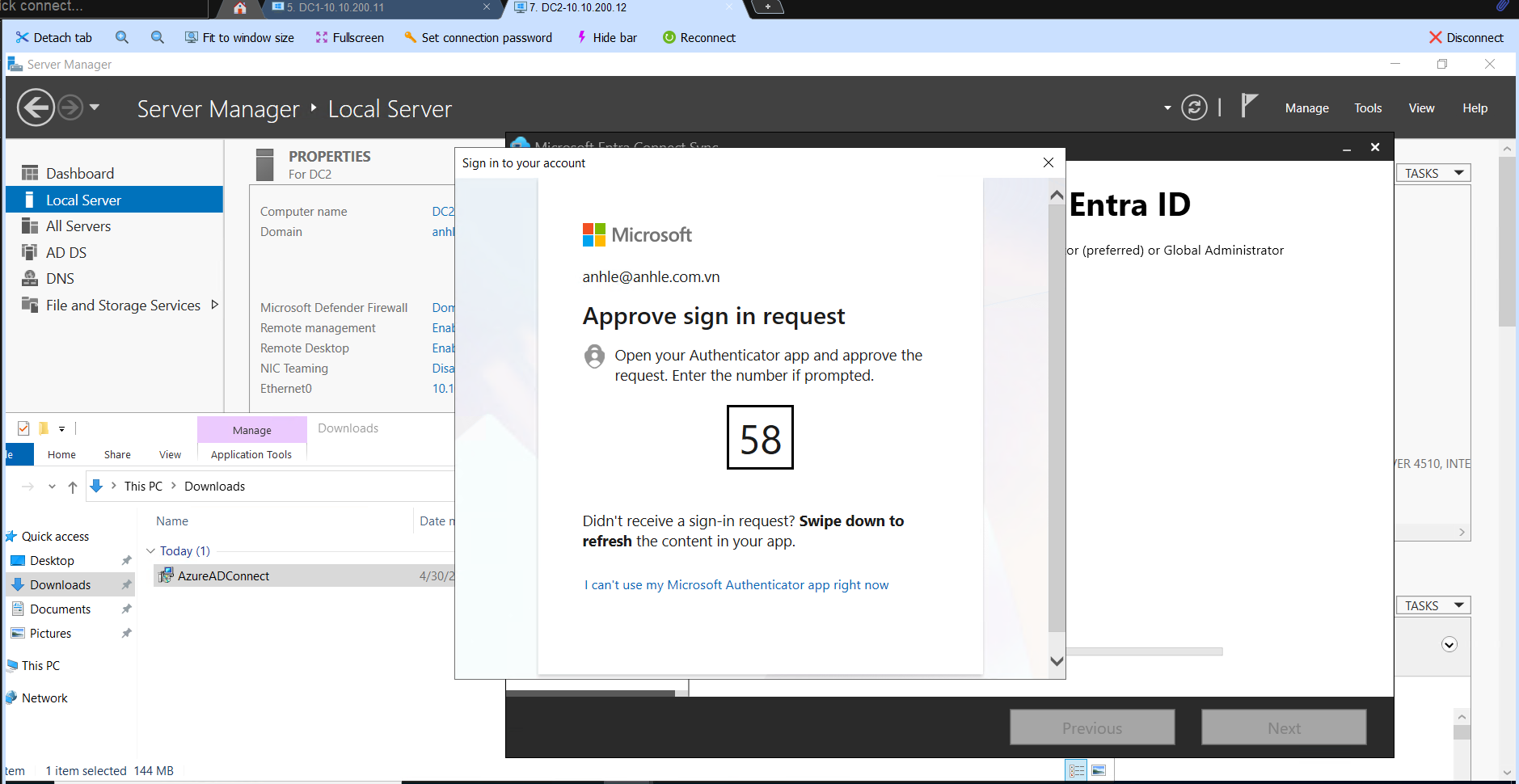Sort files by the Name column header
Image resolution: width=1519 pixels, height=784 pixels.
click(x=172, y=521)
